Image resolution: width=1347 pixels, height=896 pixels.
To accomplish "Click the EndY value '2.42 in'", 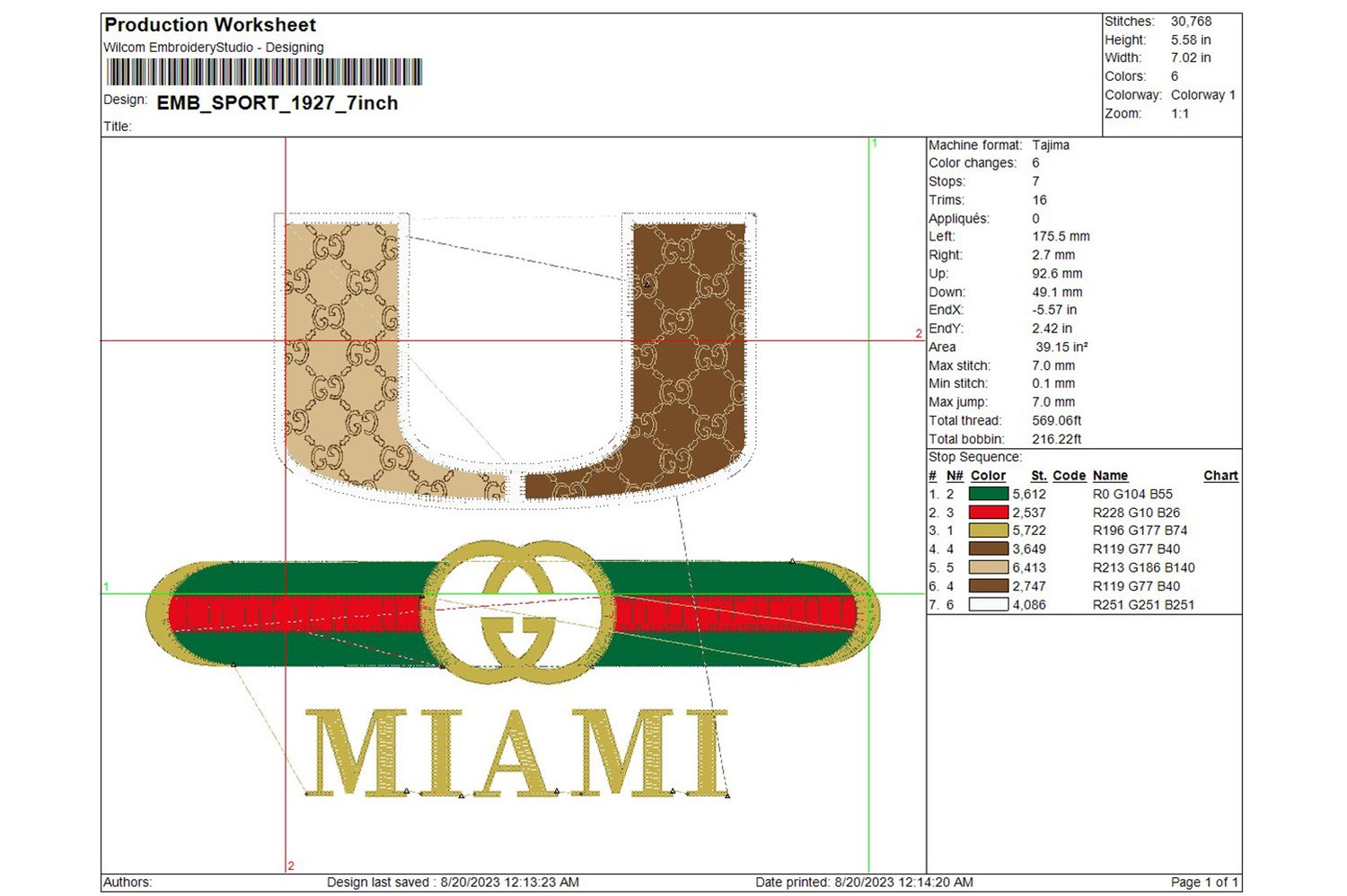I will point(1052,329).
